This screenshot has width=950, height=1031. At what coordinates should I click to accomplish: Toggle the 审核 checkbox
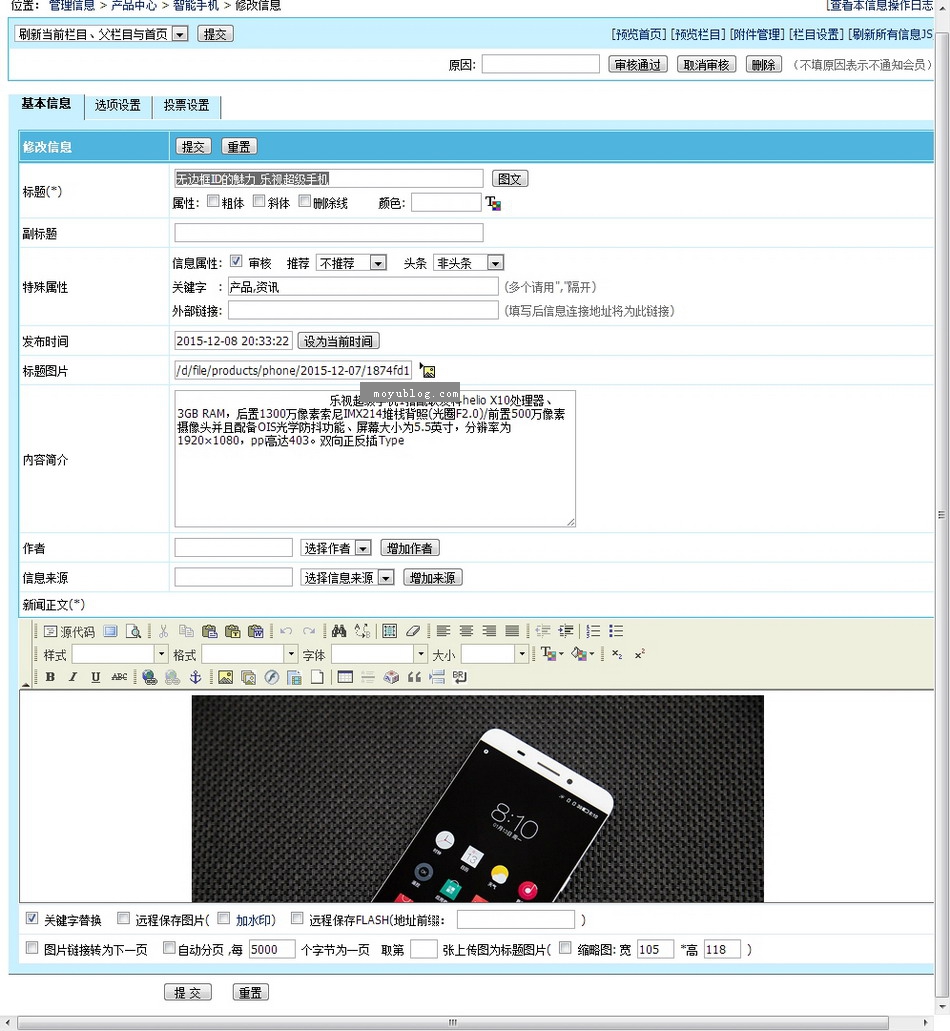[236, 262]
